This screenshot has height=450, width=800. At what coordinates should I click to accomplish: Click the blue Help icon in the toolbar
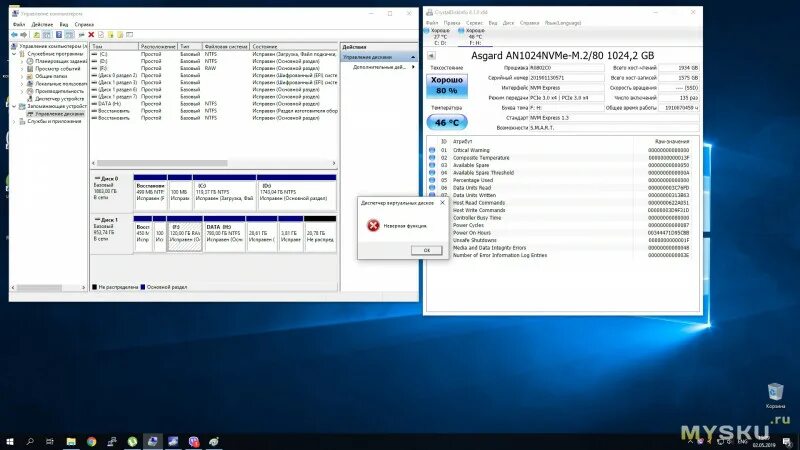coord(59,35)
